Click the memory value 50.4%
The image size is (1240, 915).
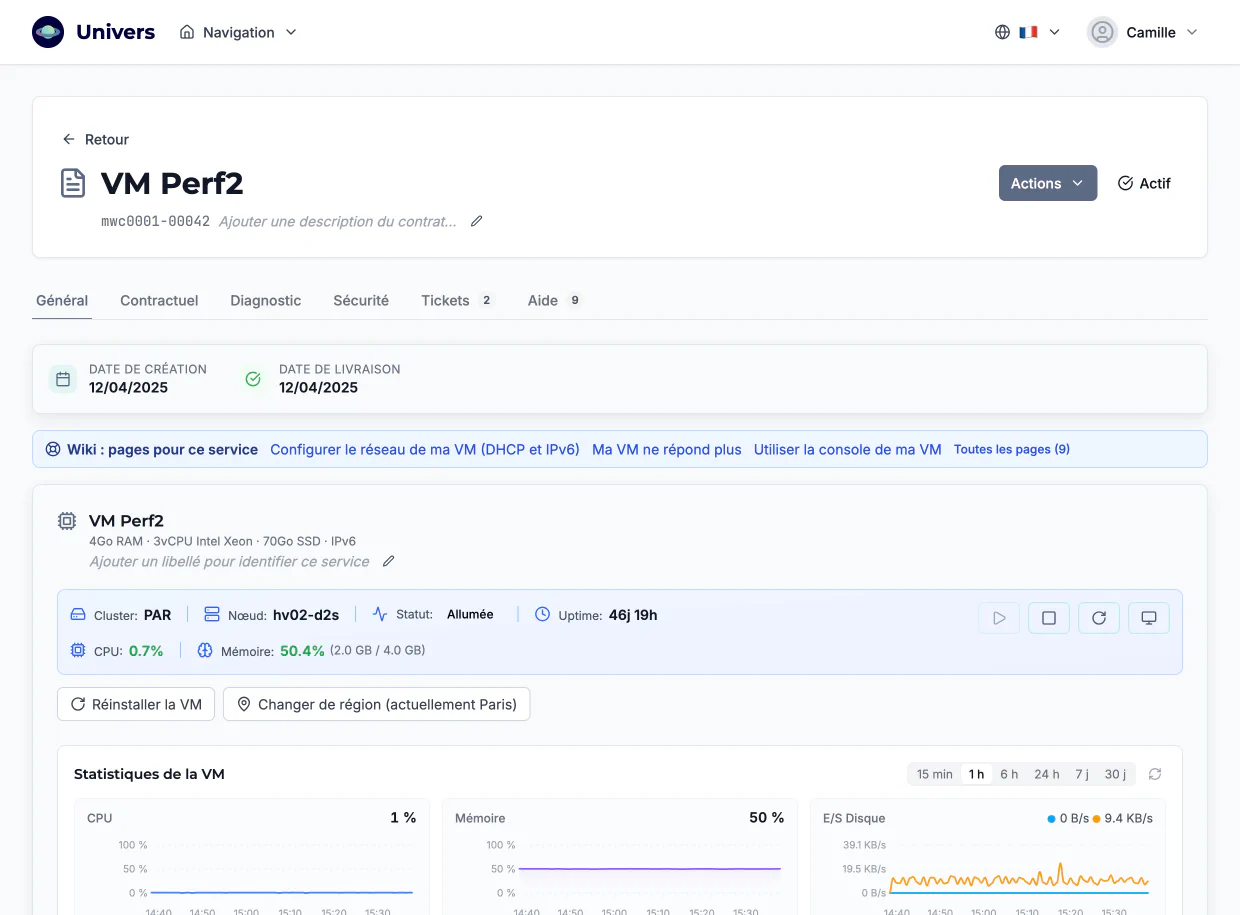tap(302, 651)
